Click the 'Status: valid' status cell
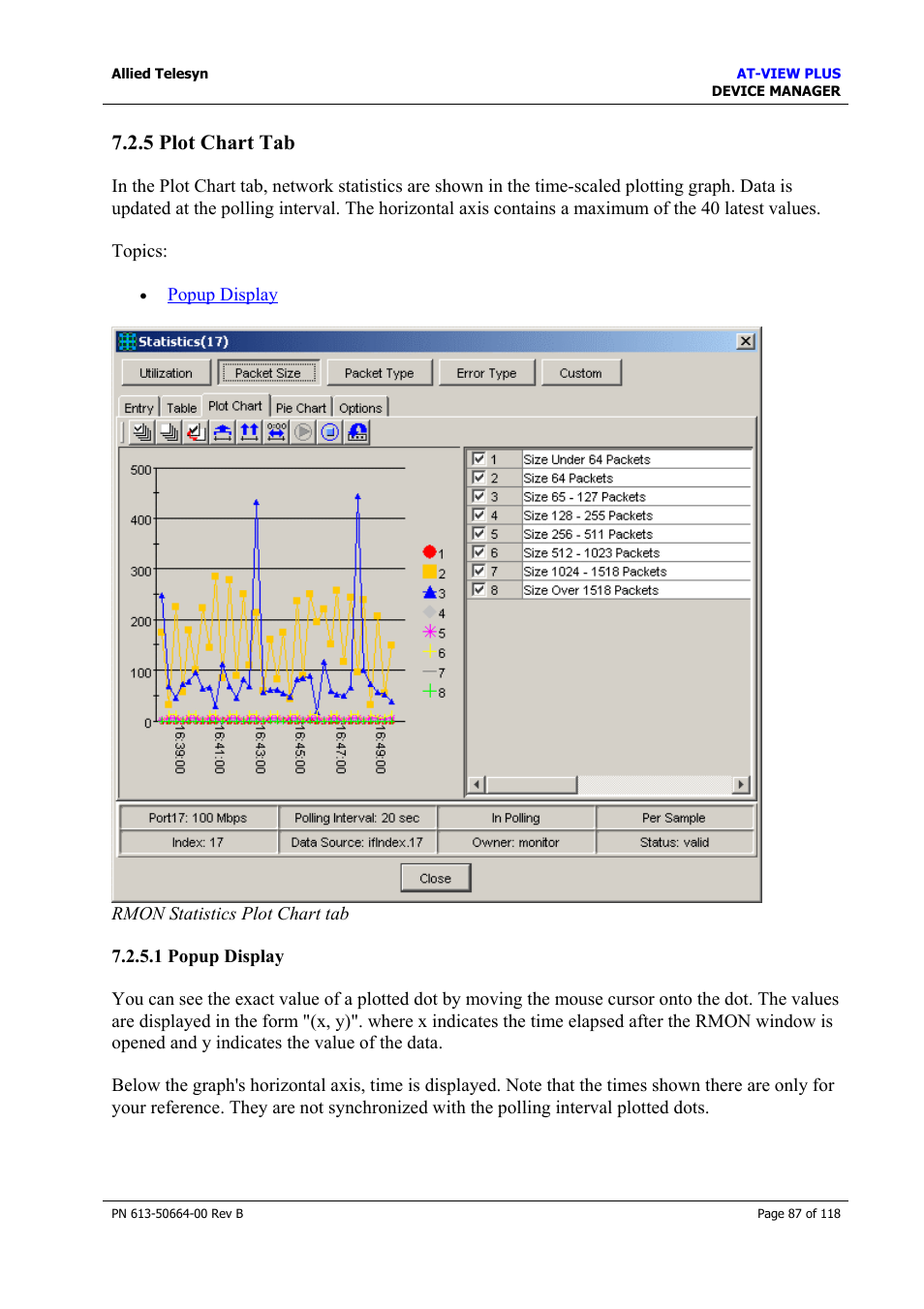924x1309 pixels. [674, 842]
